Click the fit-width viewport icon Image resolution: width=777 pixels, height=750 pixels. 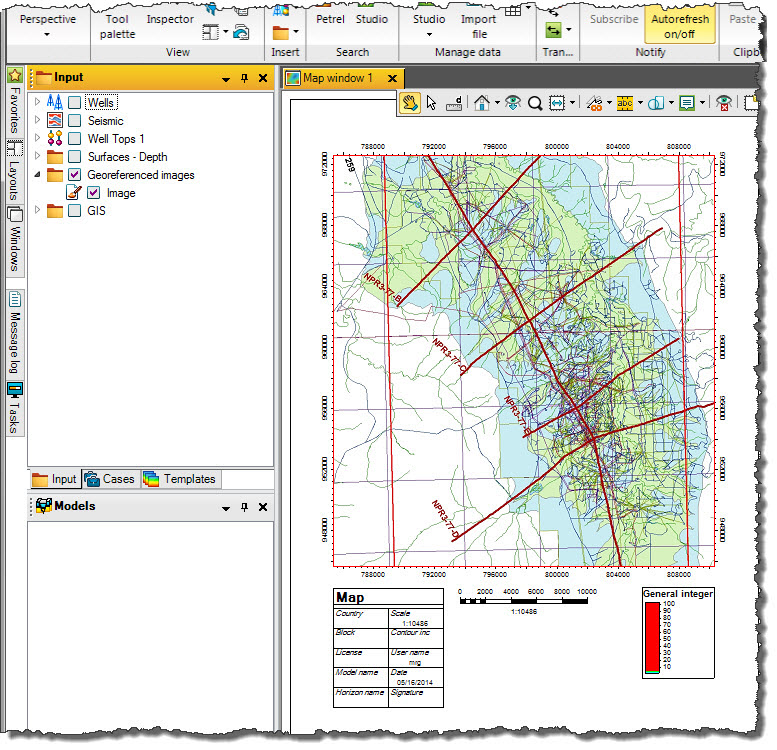tap(557, 102)
